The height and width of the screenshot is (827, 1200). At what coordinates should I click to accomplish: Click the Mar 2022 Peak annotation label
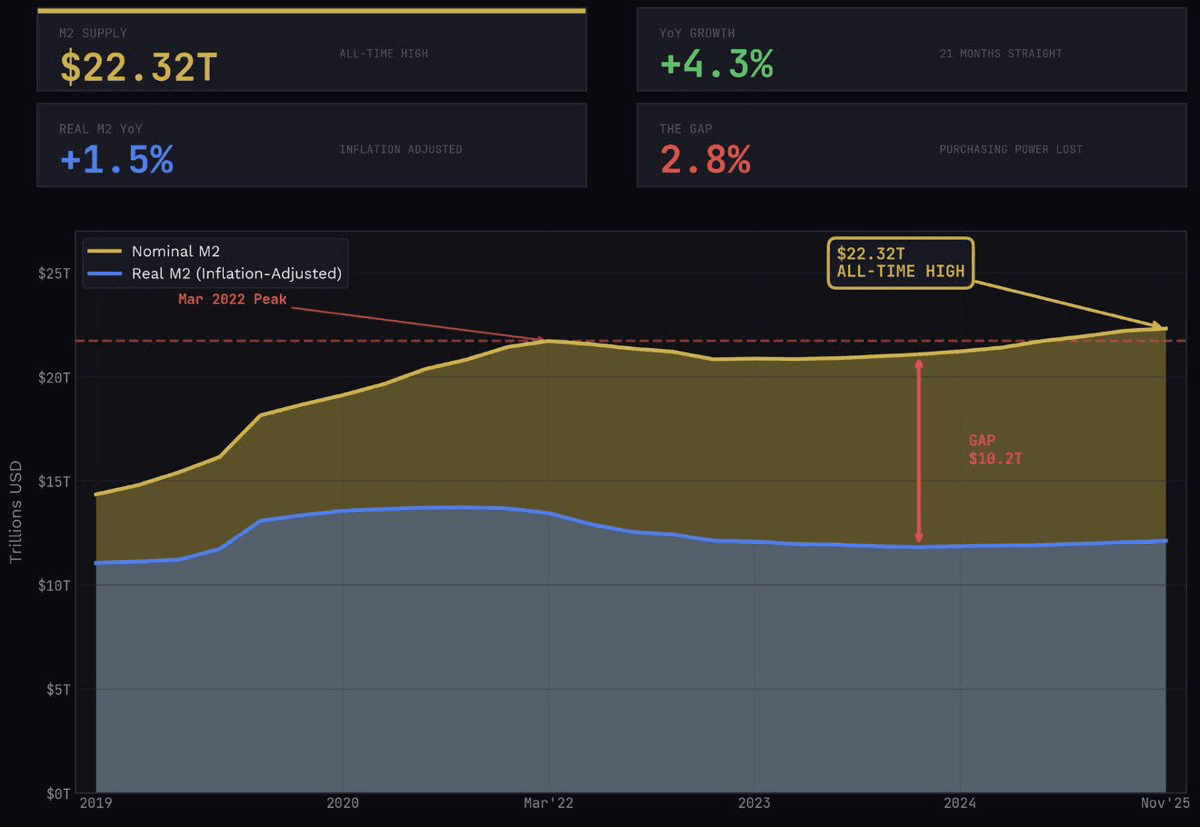(232, 299)
